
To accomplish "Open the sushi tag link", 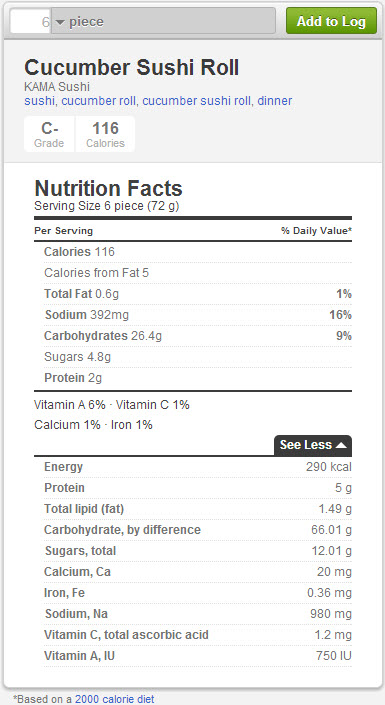I will [x=40, y=101].
